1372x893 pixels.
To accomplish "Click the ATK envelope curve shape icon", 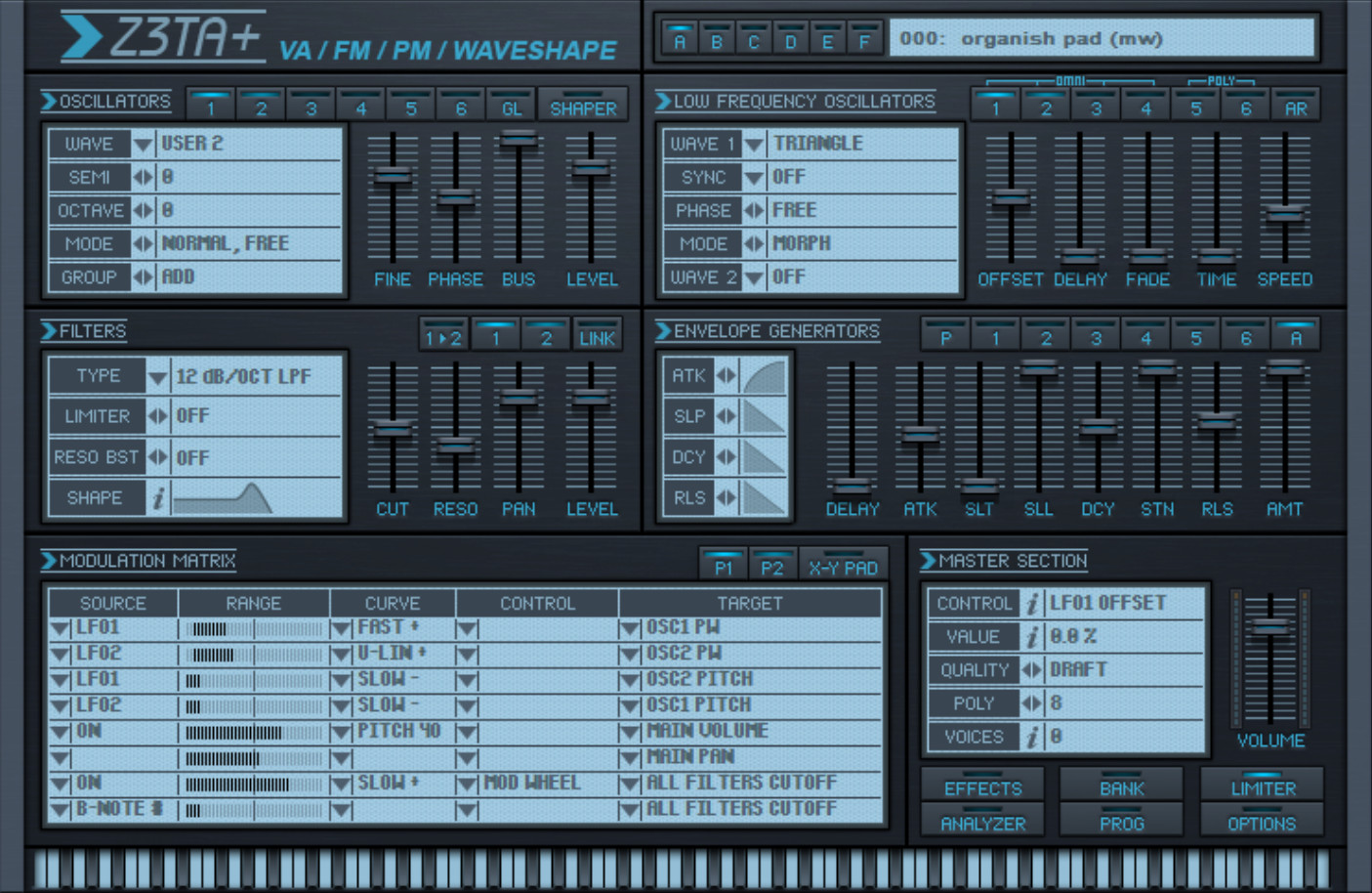I will point(764,376).
